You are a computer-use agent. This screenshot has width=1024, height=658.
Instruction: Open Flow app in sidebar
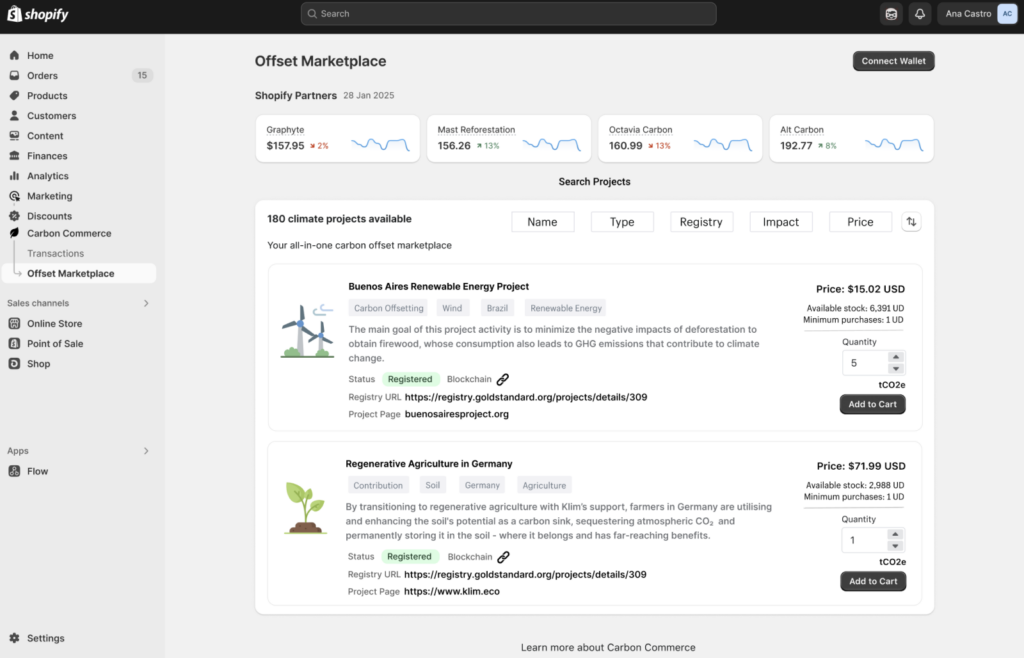[37, 471]
